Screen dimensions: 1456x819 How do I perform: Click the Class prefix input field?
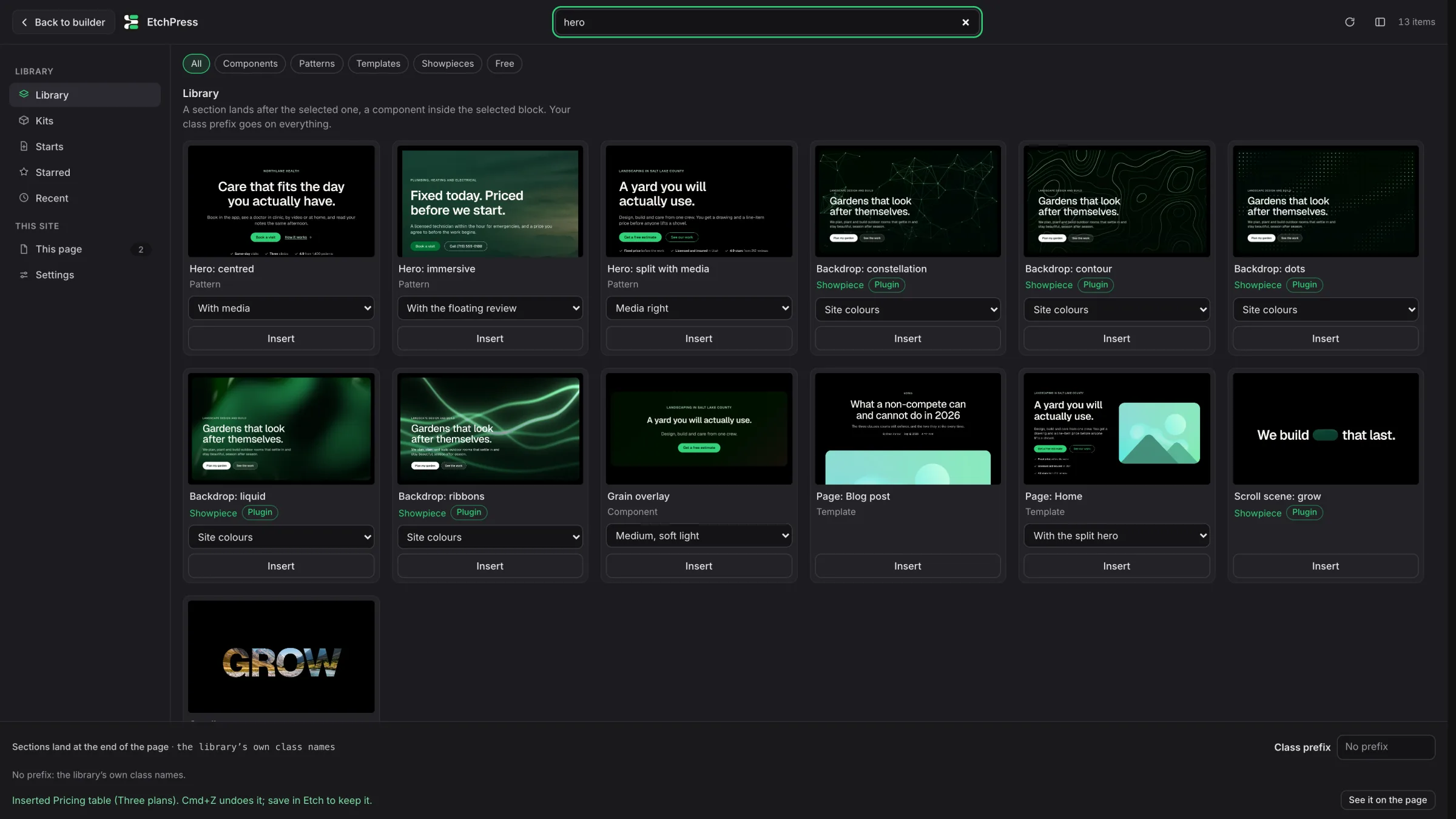[x=1386, y=747]
